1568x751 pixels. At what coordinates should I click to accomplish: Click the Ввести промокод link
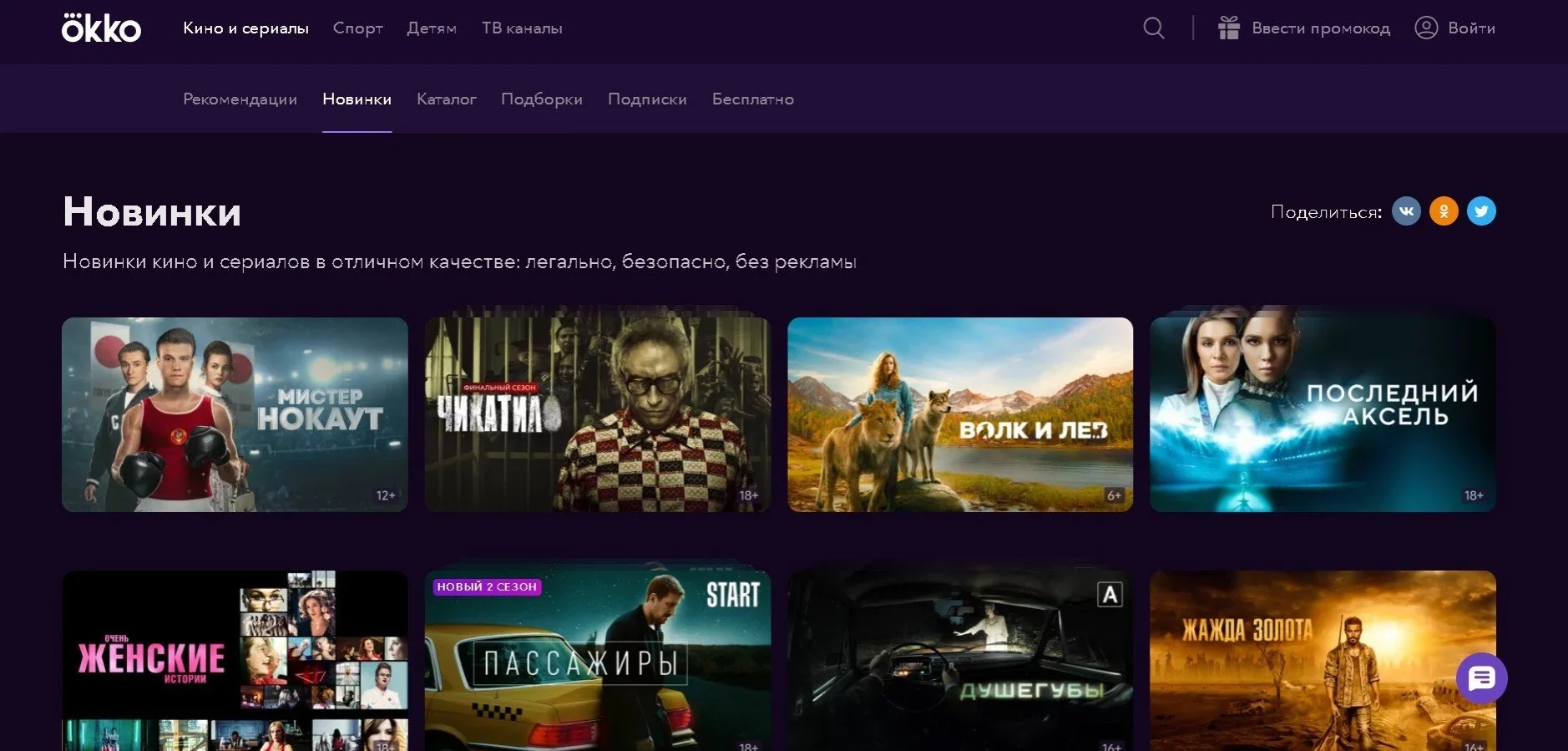[1321, 28]
